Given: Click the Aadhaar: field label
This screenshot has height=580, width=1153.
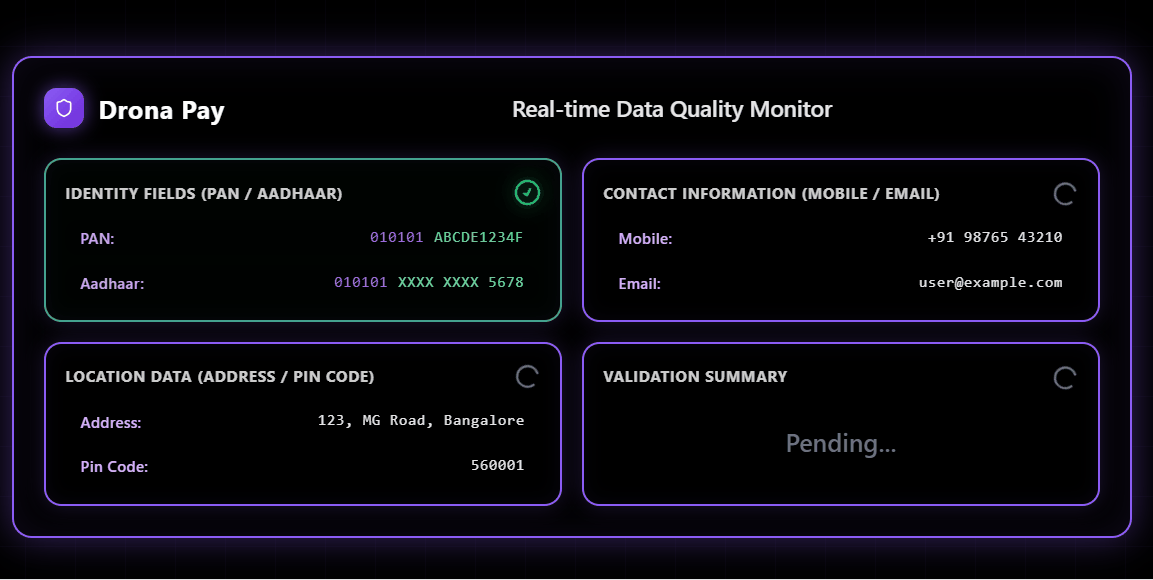Looking at the screenshot, I should (112, 284).
